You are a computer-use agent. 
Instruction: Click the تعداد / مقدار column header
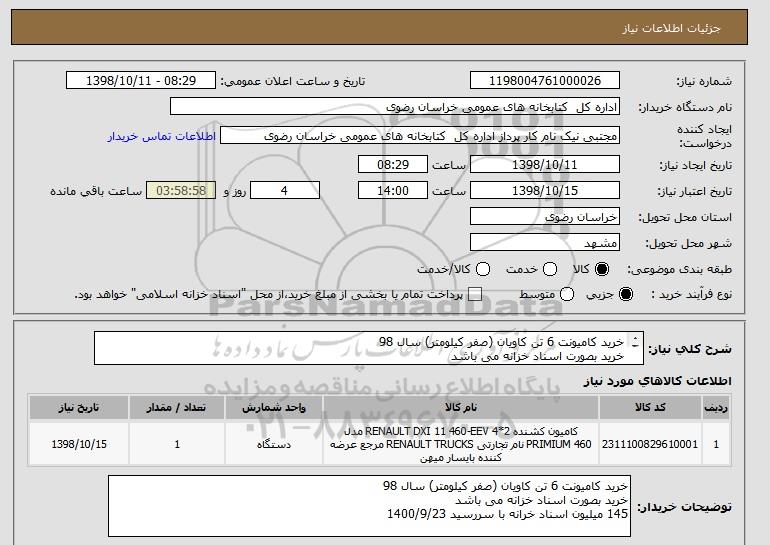pyautogui.click(x=177, y=407)
